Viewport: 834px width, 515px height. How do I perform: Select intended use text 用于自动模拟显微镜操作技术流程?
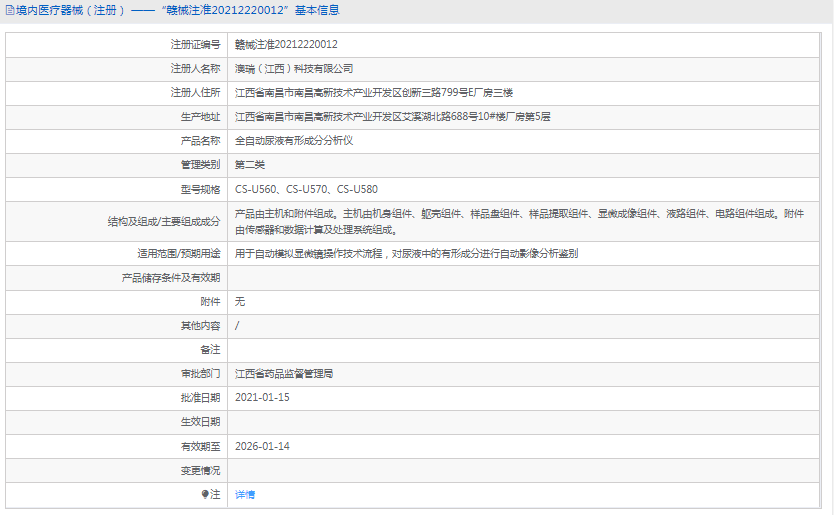[406, 254]
